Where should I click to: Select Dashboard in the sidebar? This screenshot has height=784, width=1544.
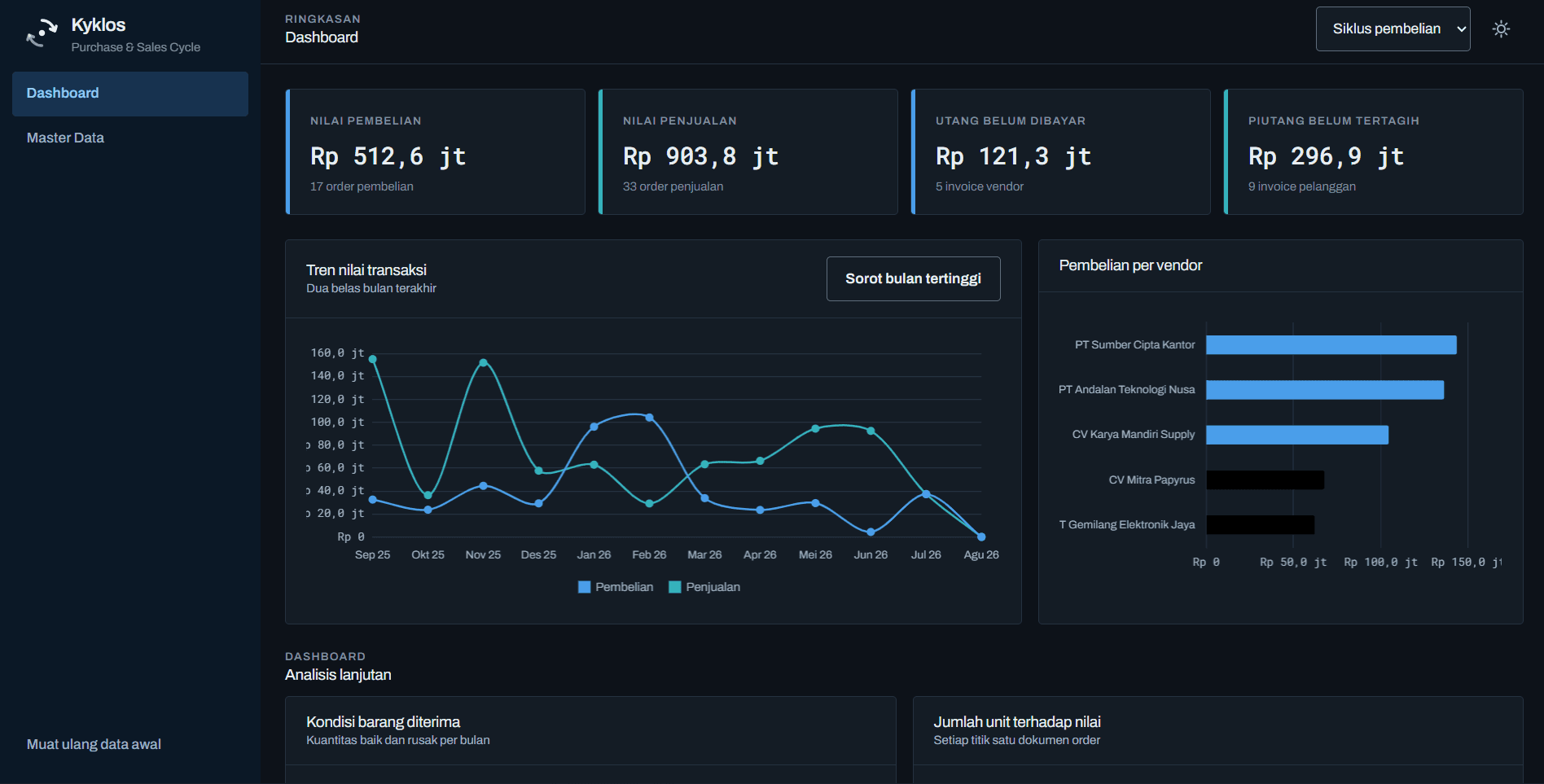[x=130, y=94]
